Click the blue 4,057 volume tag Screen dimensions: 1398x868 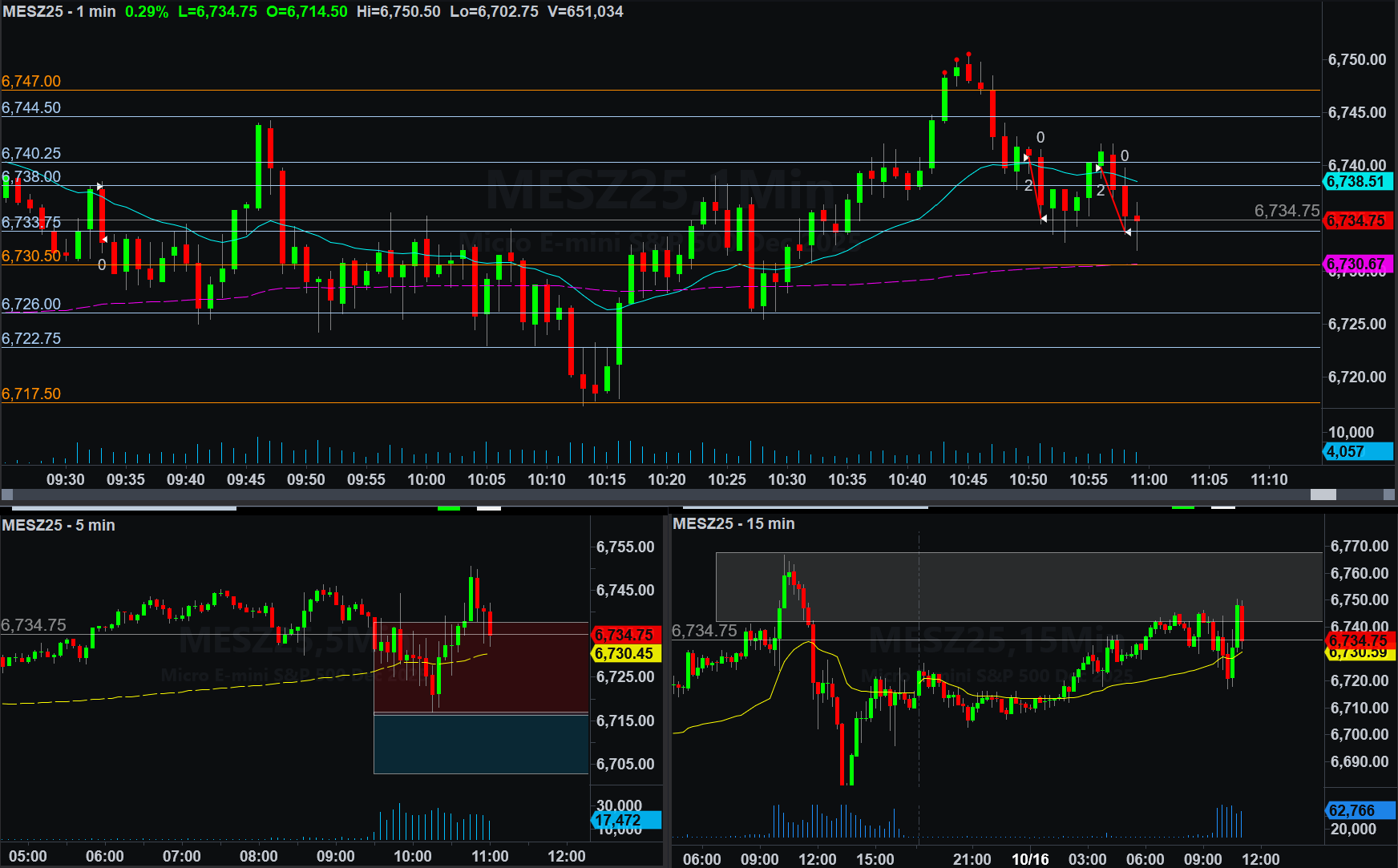(x=1359, y=452)
